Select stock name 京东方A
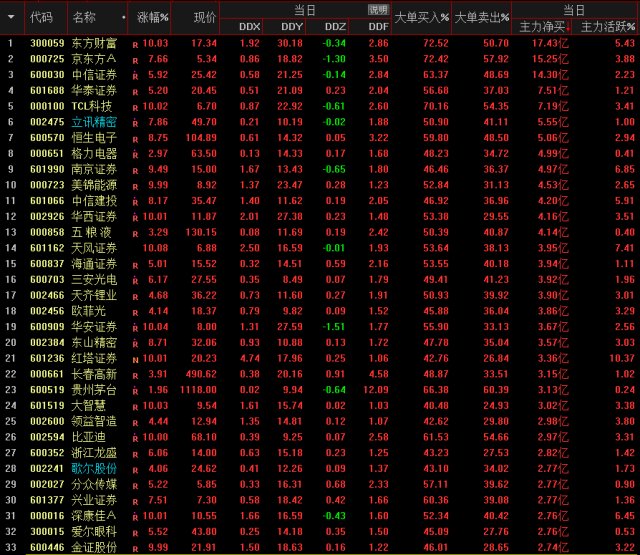Image resolution: width=640 pixels, height=555 pixels. pos(94,59)
